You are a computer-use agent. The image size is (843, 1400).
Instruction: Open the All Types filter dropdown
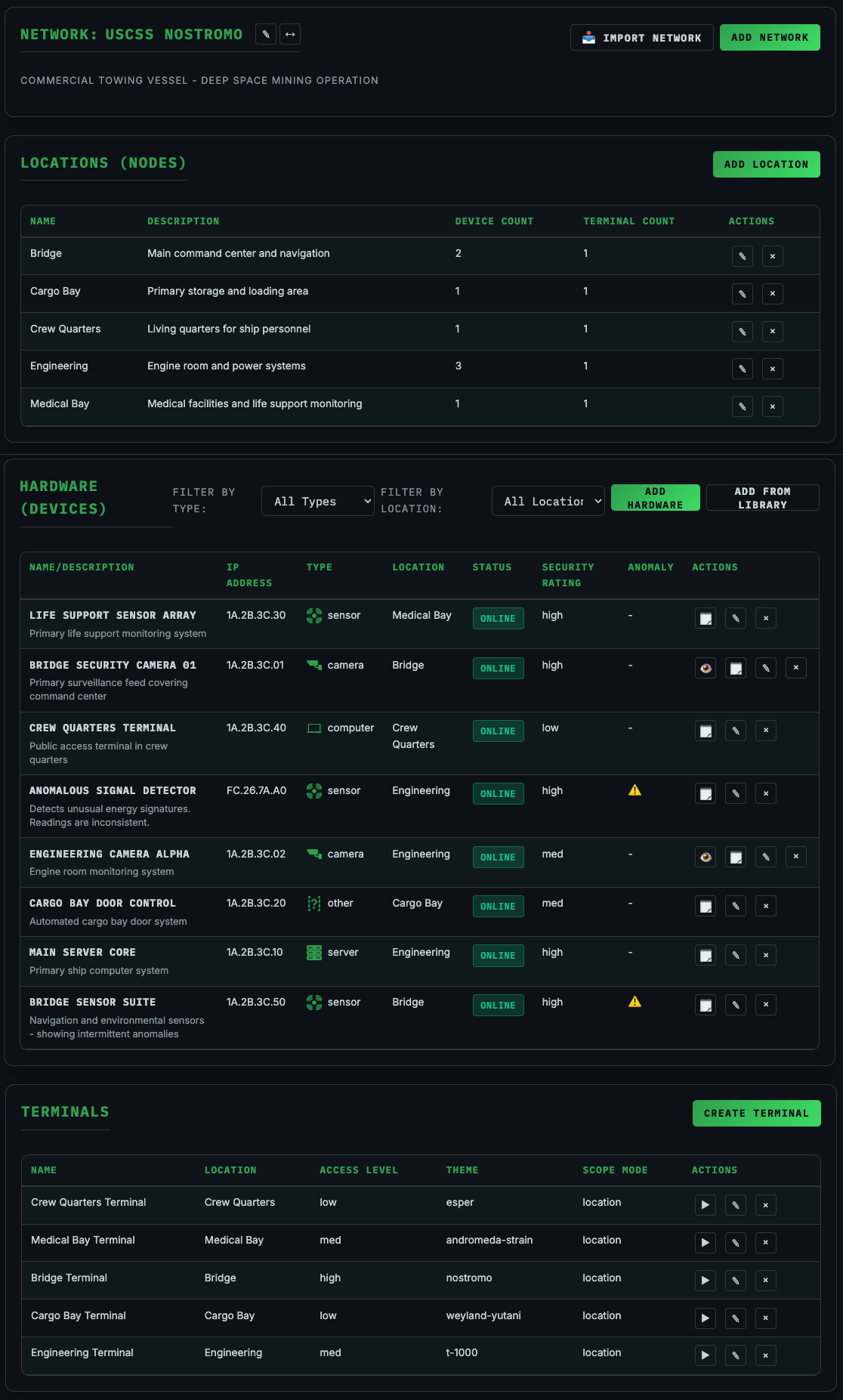pyautogui.click(x=318, y=501)
